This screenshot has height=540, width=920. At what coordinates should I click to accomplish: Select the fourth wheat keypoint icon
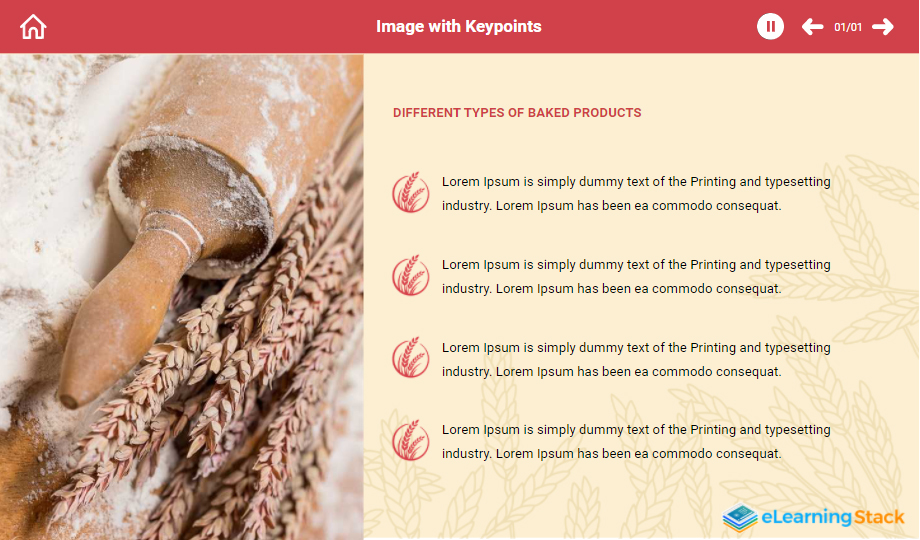point(411,440)
